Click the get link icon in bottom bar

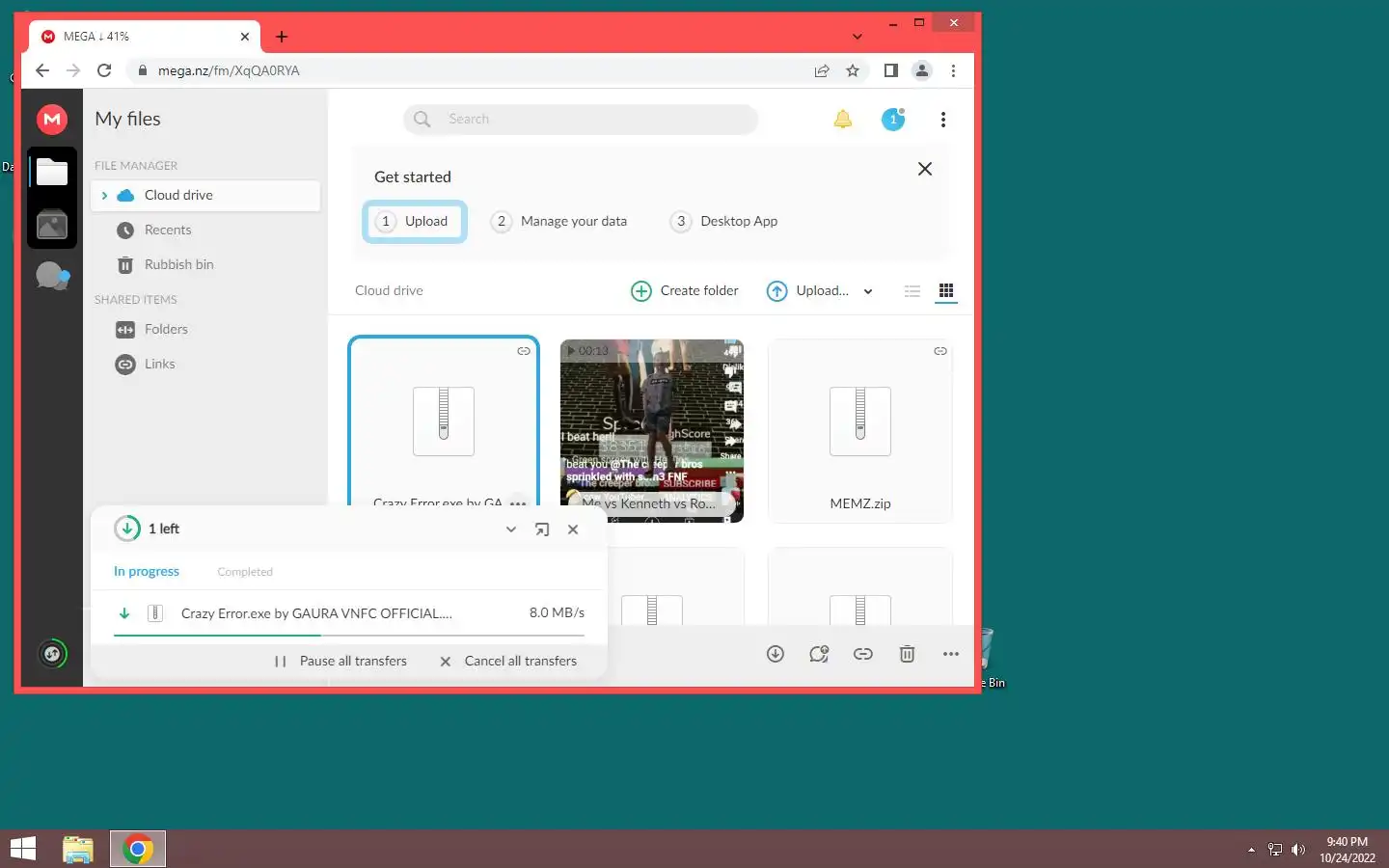pyautogui.click(x=863, y=654)
